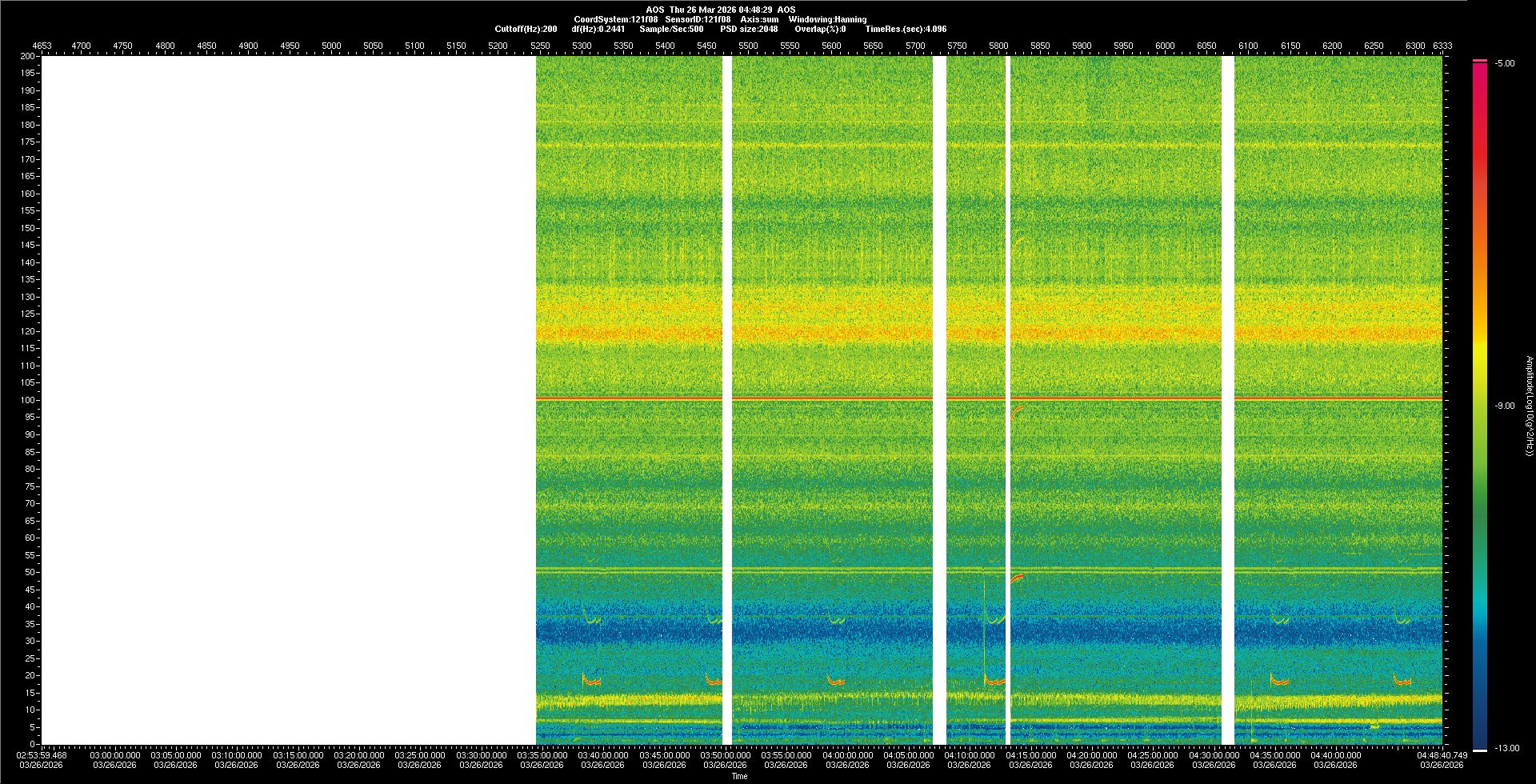Select the -9.00 color scale label
Image resolution: width=1536 pixels, height=784 pixels.
click(1505, 406)
